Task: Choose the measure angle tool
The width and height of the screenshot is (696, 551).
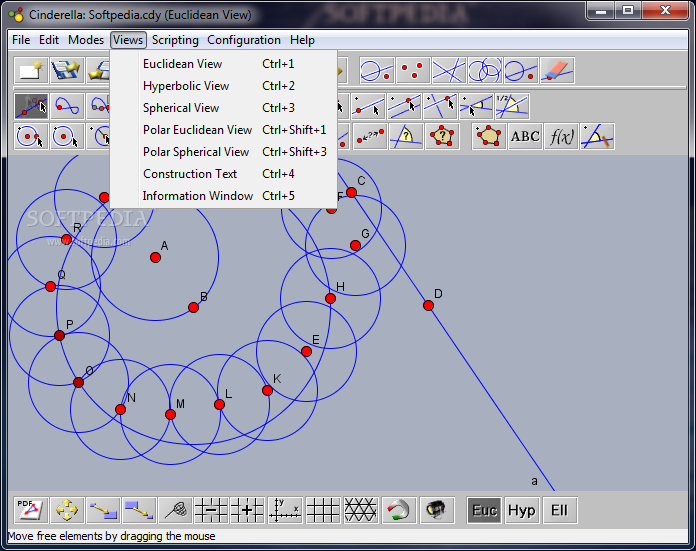Action: 406,136
